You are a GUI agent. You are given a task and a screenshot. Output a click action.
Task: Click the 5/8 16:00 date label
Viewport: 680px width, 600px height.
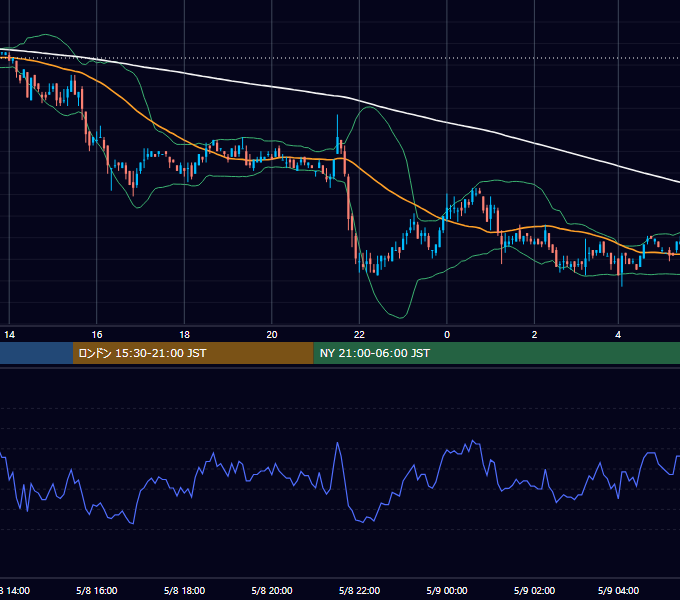(97, 590)
